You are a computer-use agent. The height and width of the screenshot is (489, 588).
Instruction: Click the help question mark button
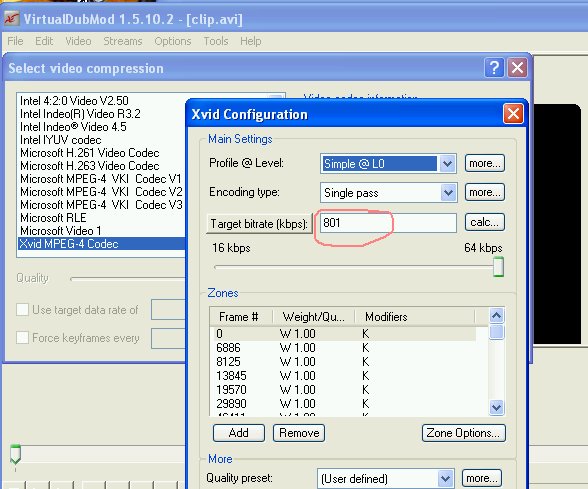pyautogui.click(x=494, y=68)
